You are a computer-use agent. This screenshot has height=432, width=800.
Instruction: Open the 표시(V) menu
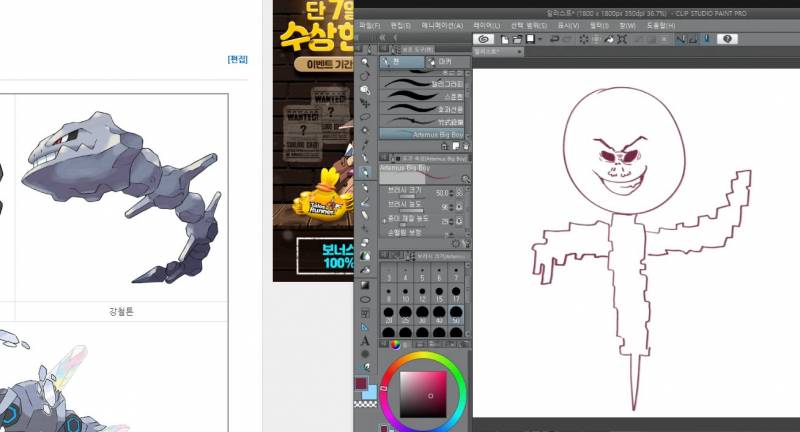pyautogui.click(x=568, y=26)
